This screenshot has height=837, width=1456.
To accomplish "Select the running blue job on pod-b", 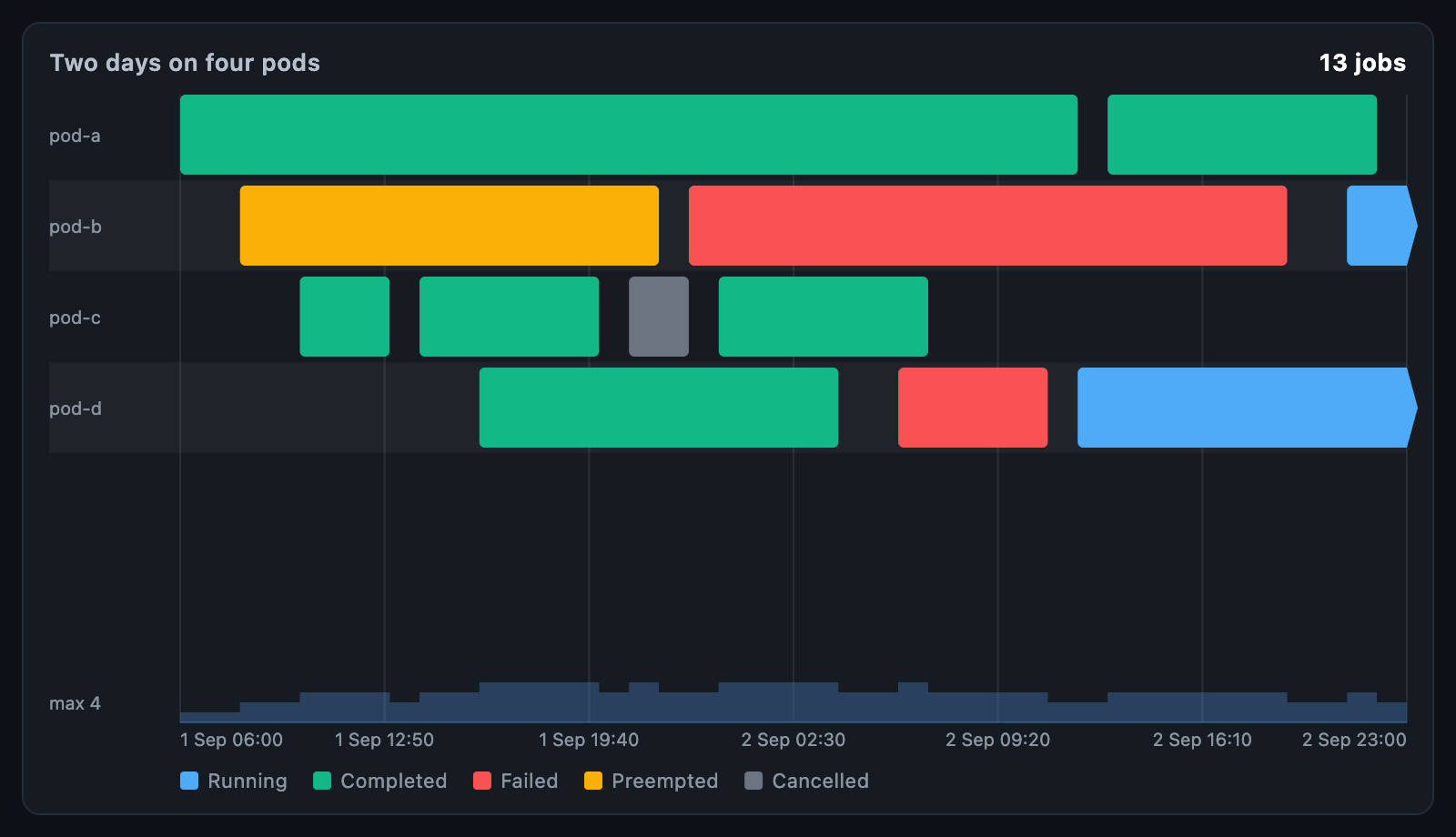I will coord(1381,226).
